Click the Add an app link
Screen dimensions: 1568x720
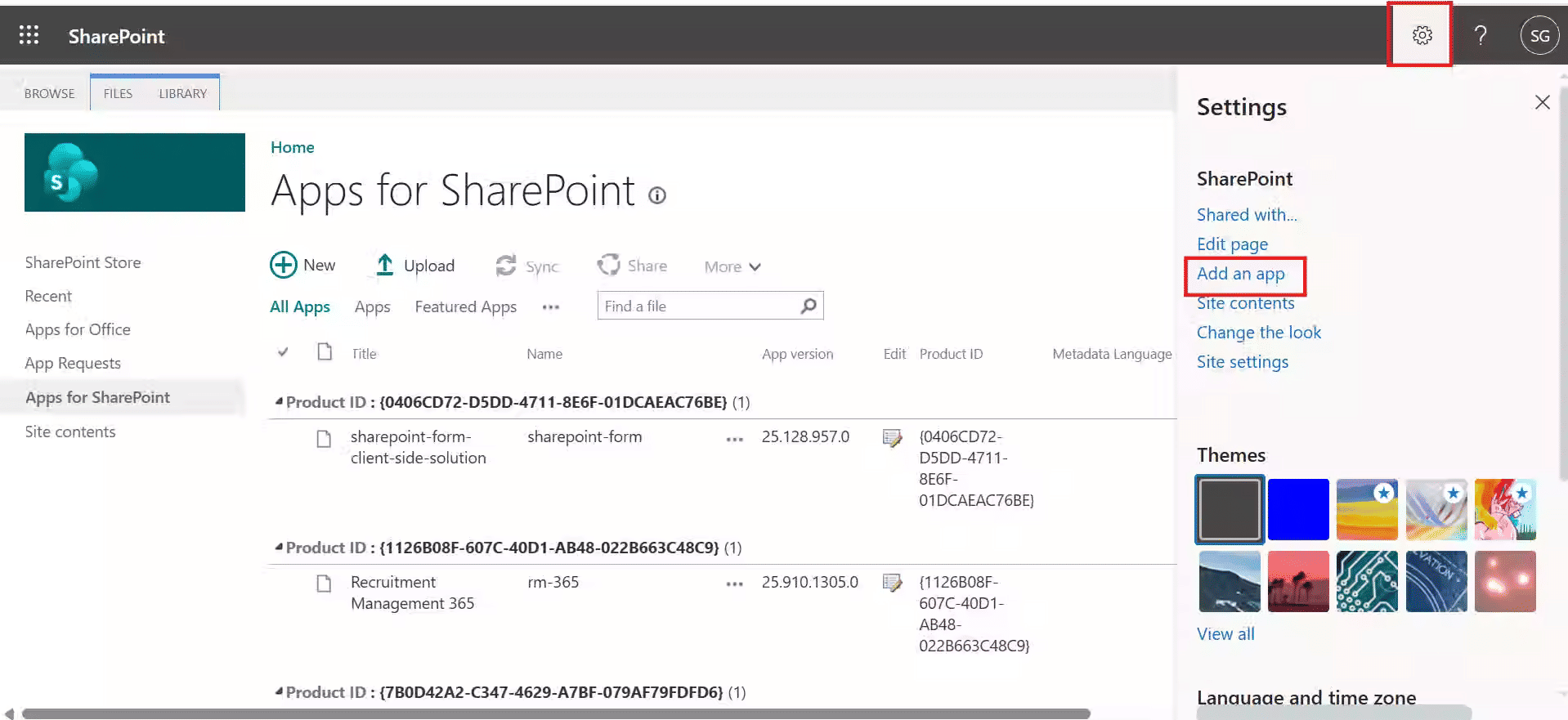pyautogui.click(x=1240, y=274)
